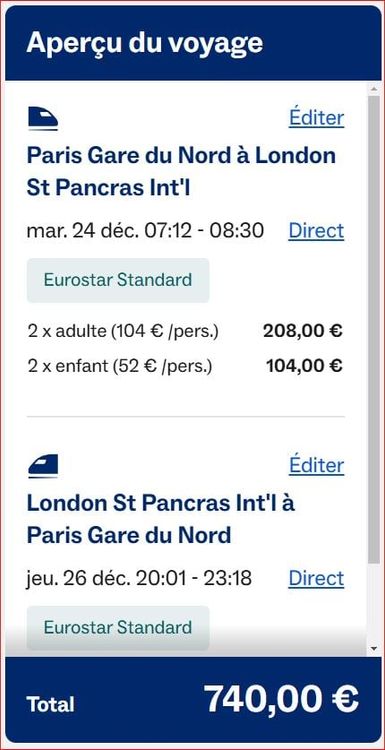Screen dimensions: 385x750
Task: Click the train icon above the London to Paris trip
Action: coord(43,466)
